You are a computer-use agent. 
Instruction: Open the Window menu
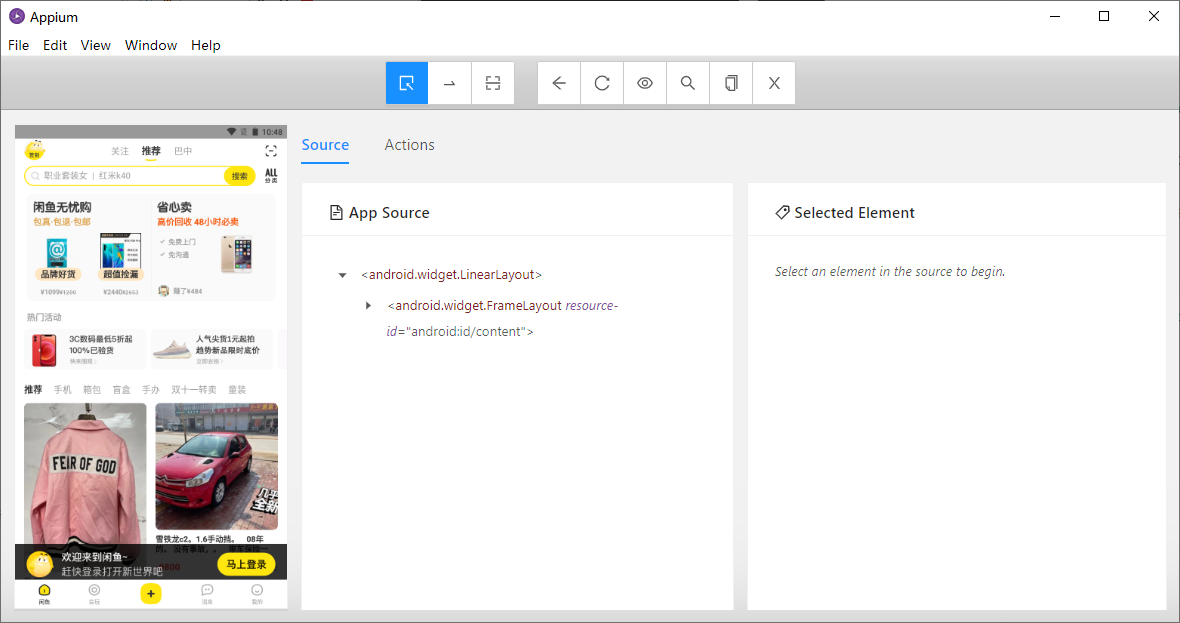click(151, 45)
